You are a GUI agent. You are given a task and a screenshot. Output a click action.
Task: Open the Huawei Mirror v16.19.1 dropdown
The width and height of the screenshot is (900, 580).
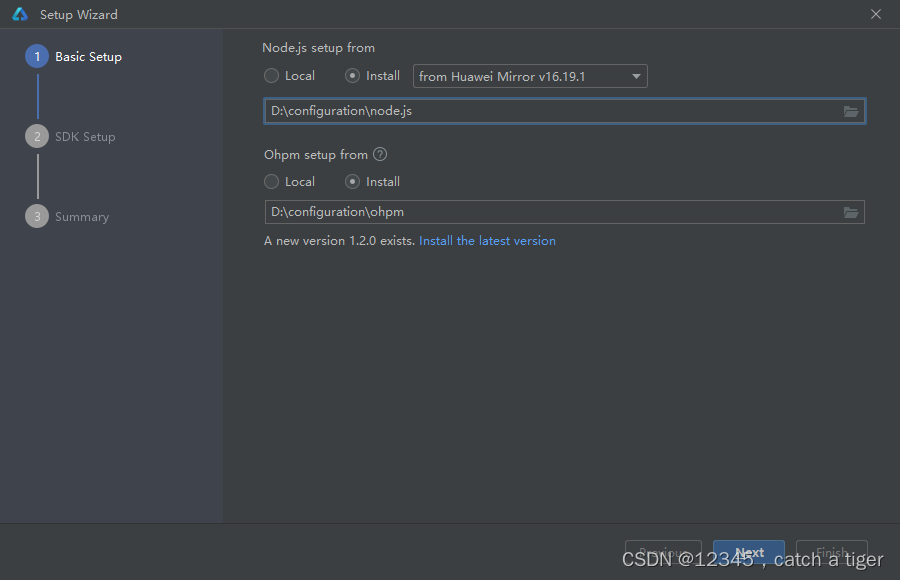coord(530,76)
